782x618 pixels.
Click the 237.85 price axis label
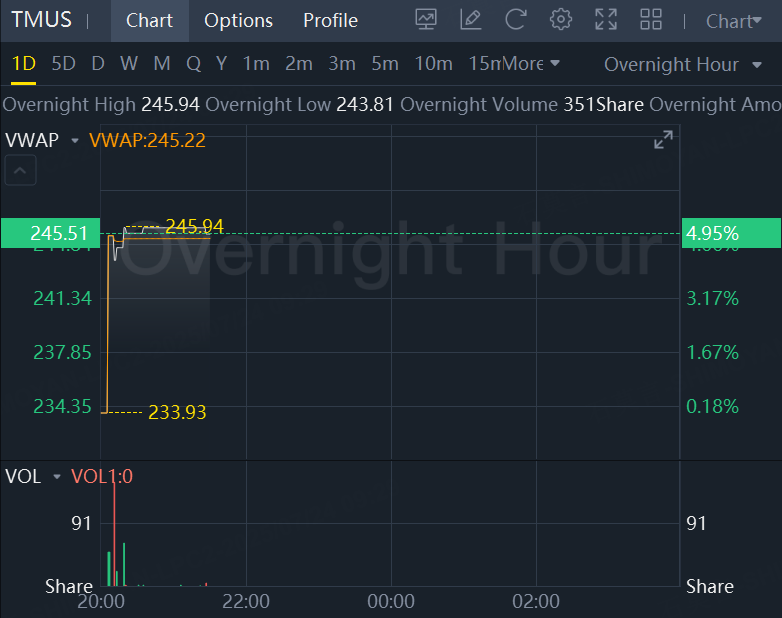pyautogui.click(x=62, y=353)
